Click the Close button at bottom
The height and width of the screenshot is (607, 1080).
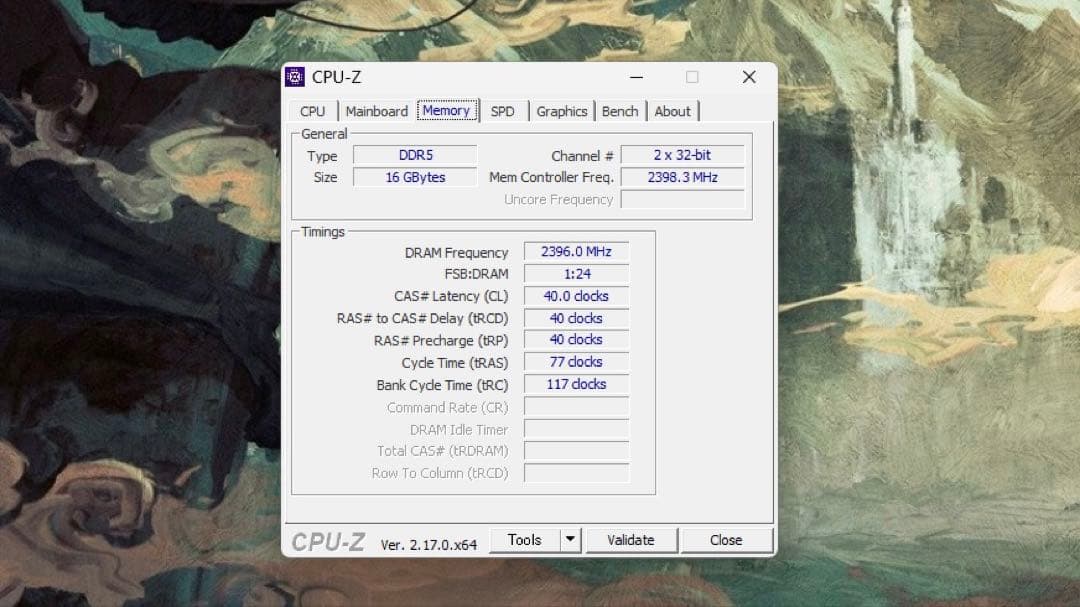726,539
